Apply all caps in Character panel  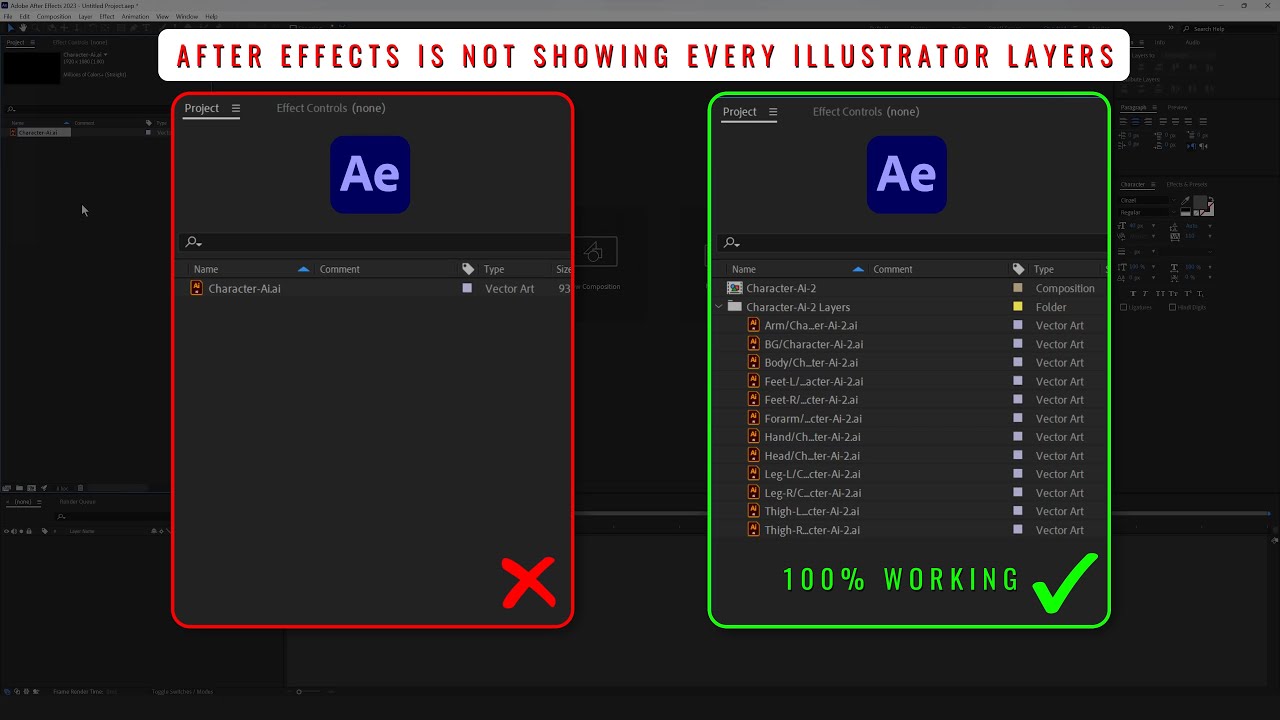point(1160,293)
